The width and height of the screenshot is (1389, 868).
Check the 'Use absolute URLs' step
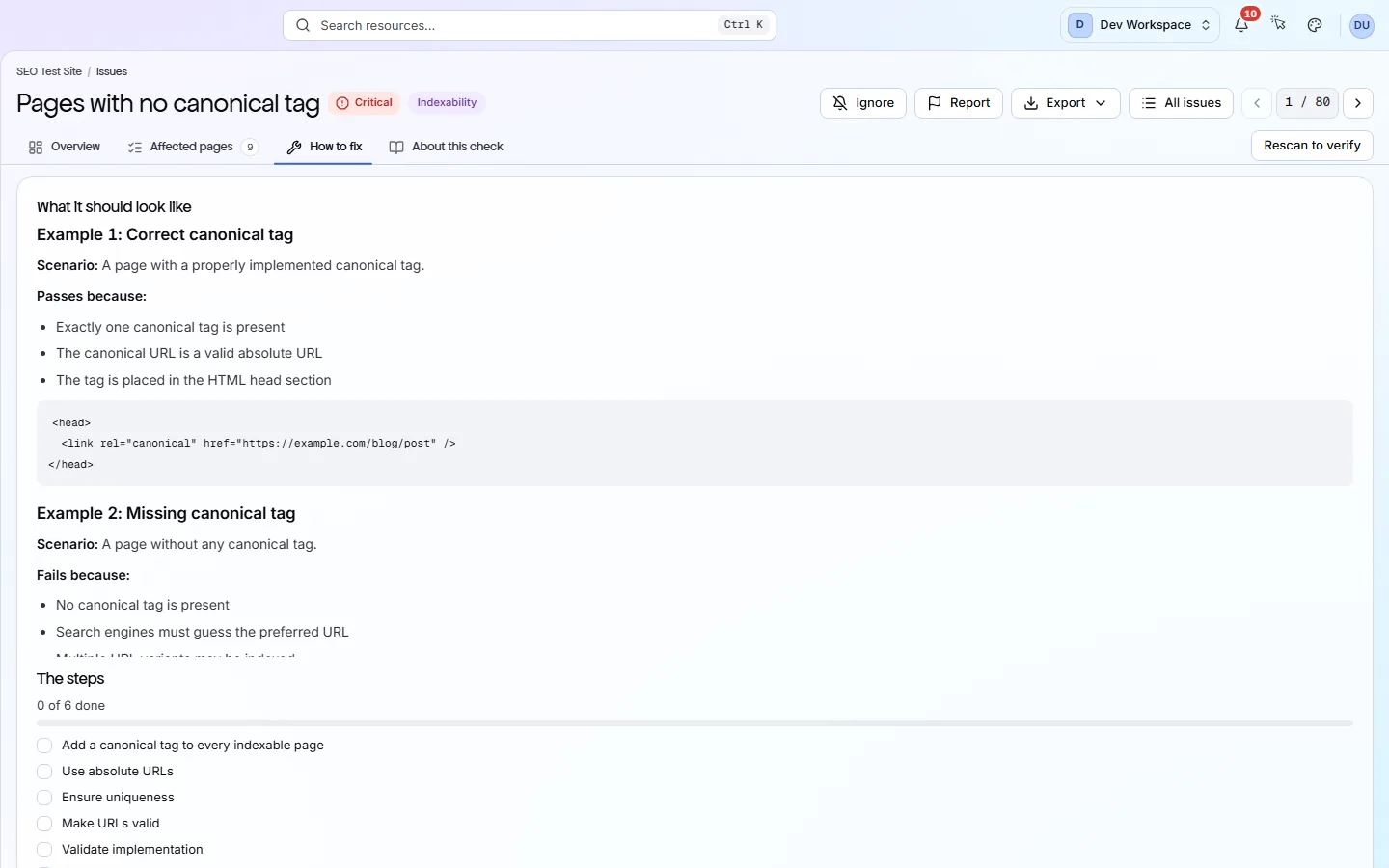[44, 772]
